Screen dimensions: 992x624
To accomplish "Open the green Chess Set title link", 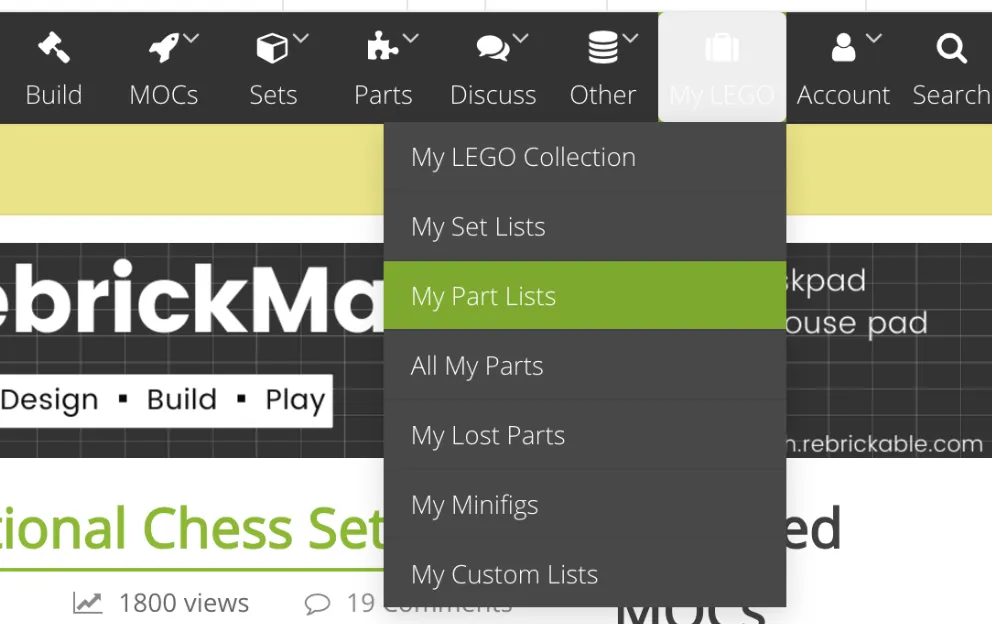I will (x=191, y=529).
